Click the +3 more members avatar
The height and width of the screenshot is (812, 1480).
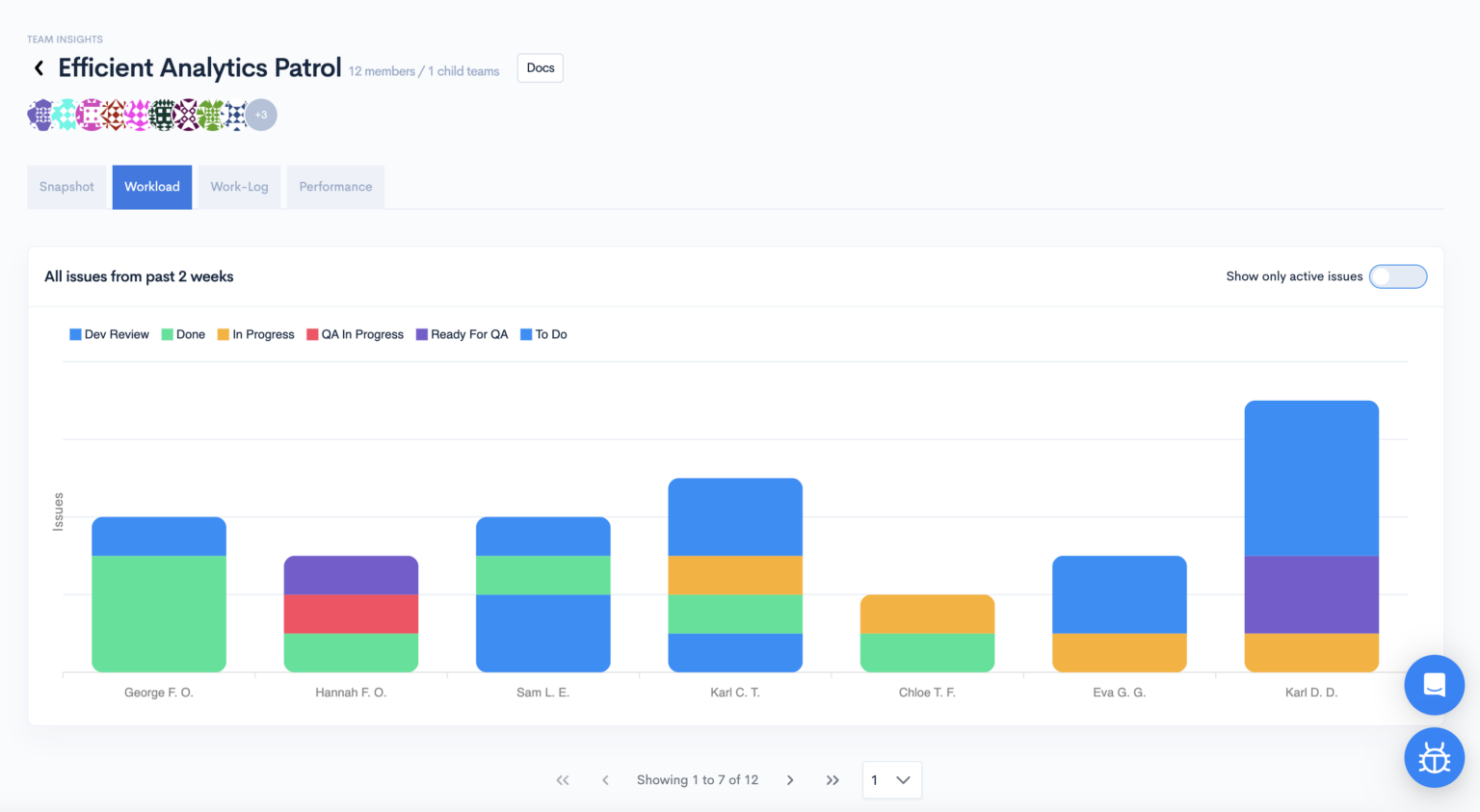261,115
